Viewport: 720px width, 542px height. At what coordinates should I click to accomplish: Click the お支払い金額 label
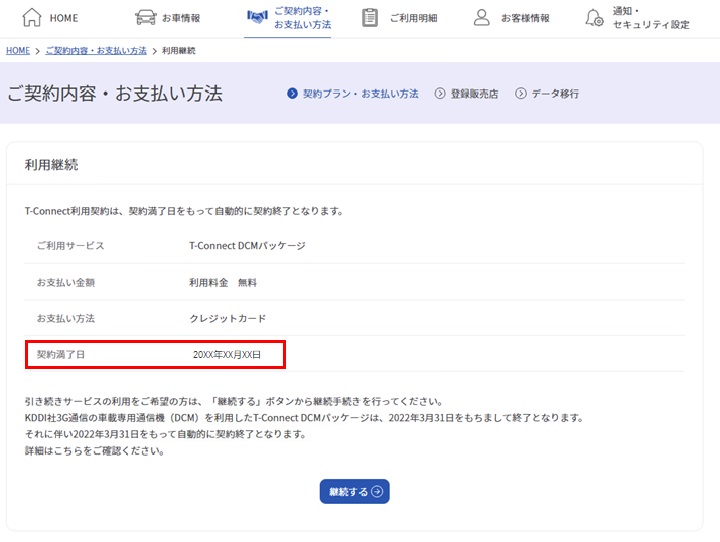pyautogui.click(x=66, y=282)
